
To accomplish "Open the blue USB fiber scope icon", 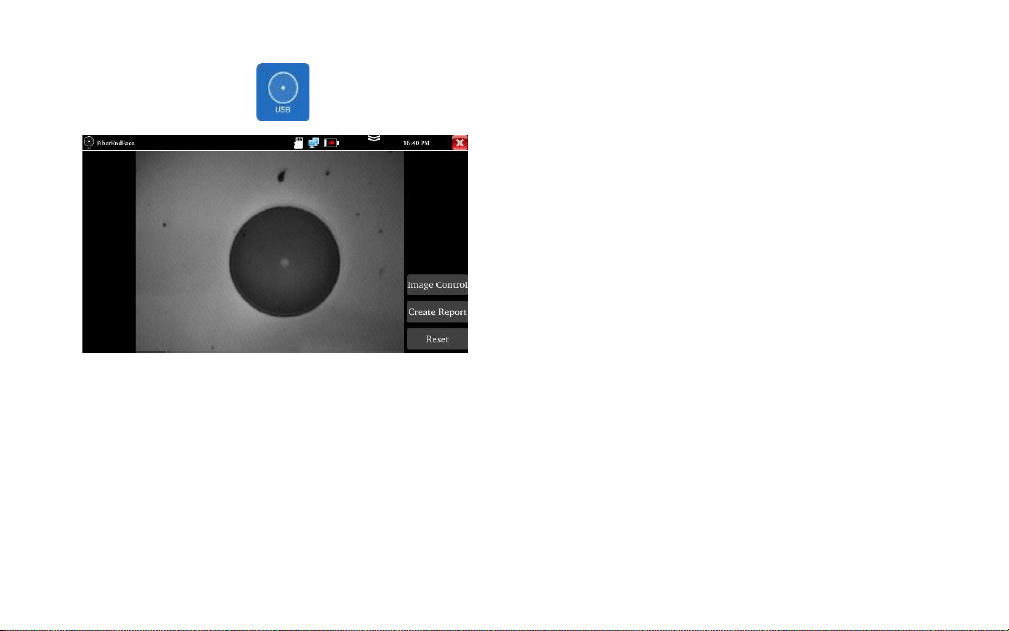I will pos(282,92).
